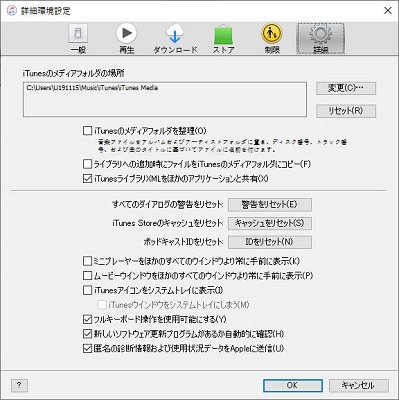399x400 pixels.
Task: Open the ダウンロード (Downloads) cloud icon
Action: point(175,34)
